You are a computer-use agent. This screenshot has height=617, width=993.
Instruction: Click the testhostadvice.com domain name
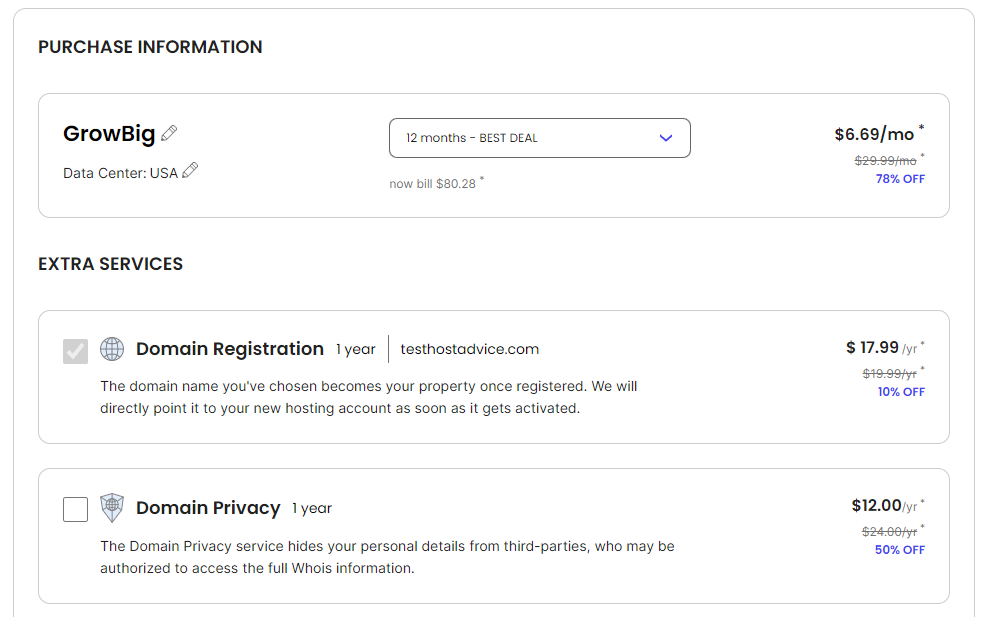coord(469,349)
